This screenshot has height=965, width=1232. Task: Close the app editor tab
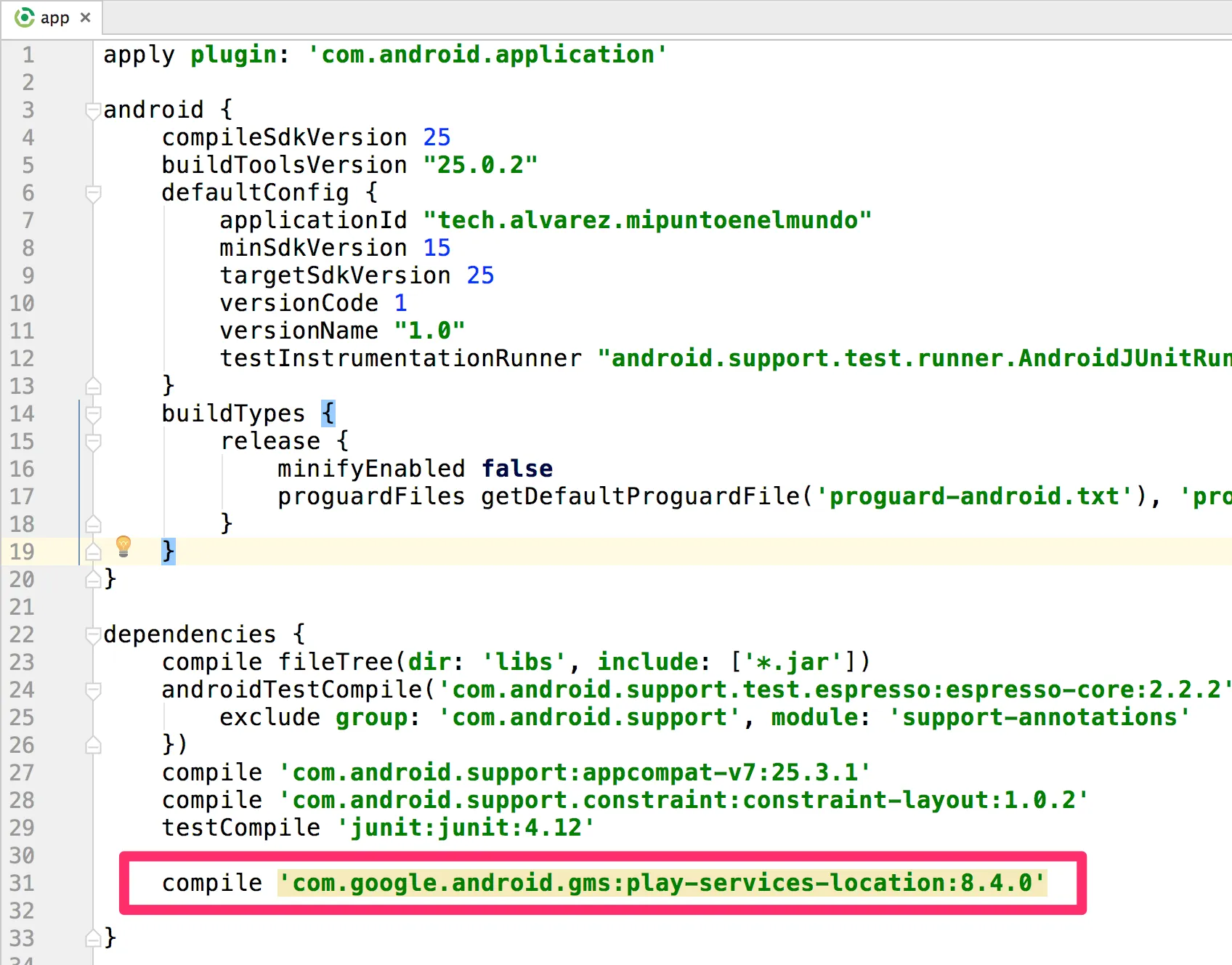(86, 17)
